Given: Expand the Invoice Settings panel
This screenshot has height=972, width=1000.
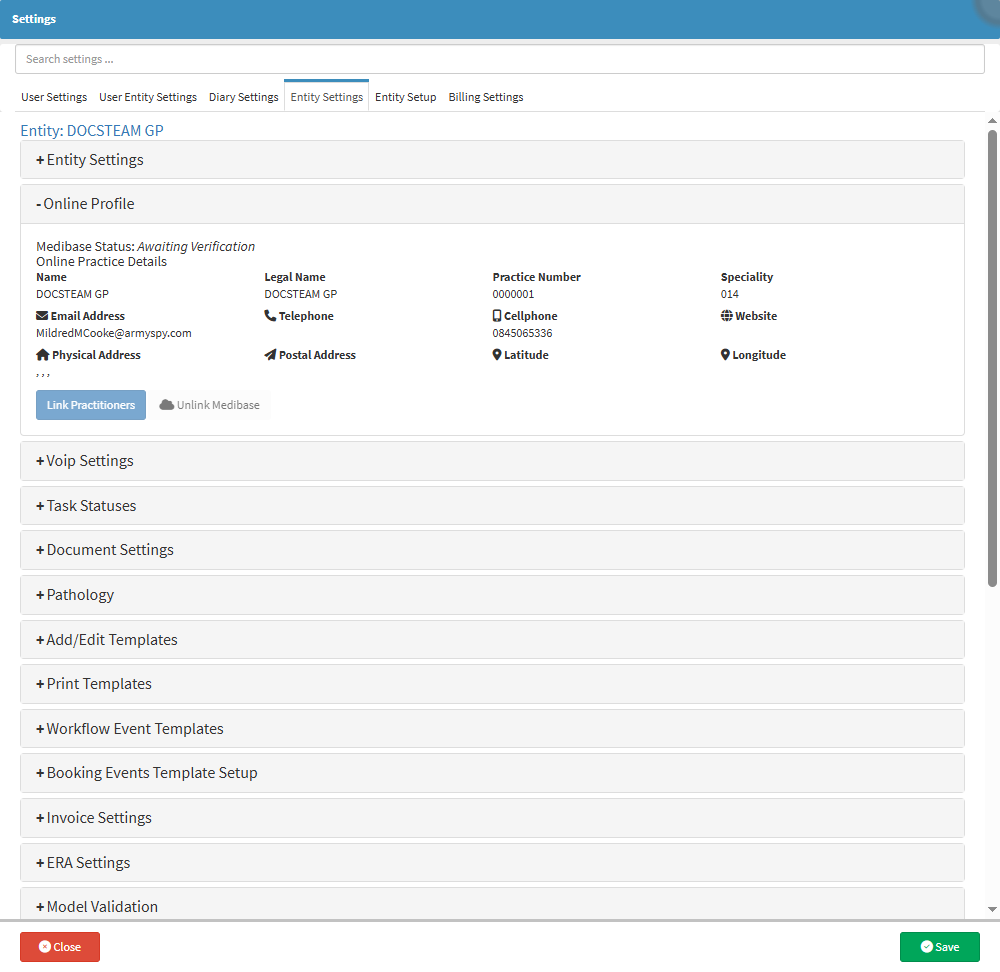Looking at the screenshot, I should (98, 818).
